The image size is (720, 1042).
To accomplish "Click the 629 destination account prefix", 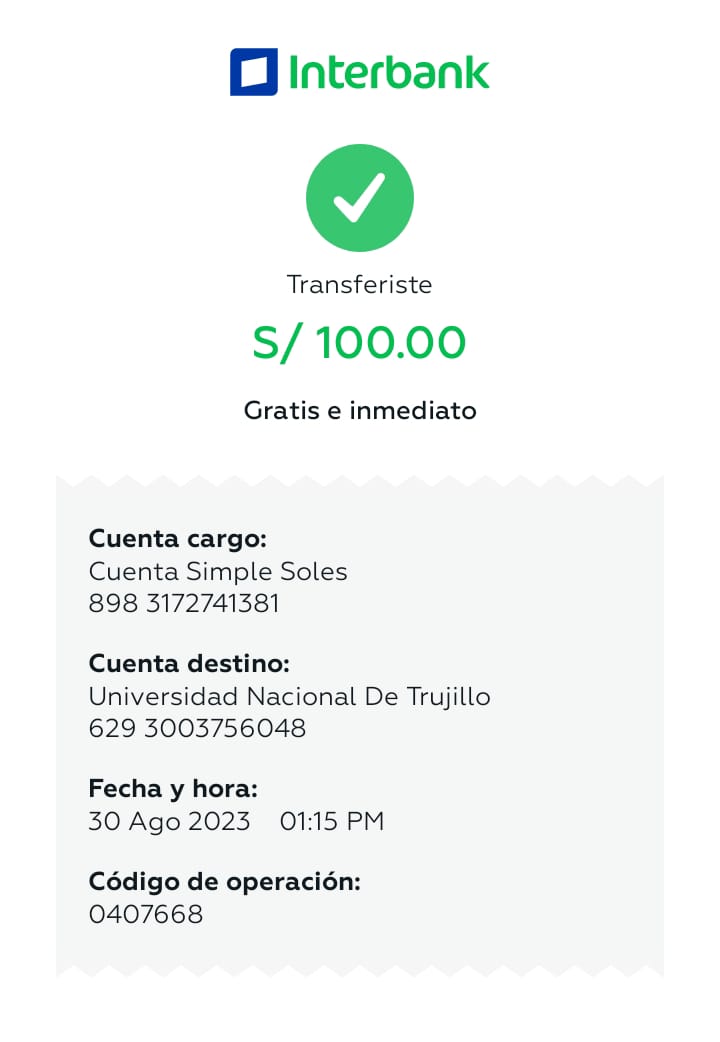I will pyautogui.click(x=110, y=729).
